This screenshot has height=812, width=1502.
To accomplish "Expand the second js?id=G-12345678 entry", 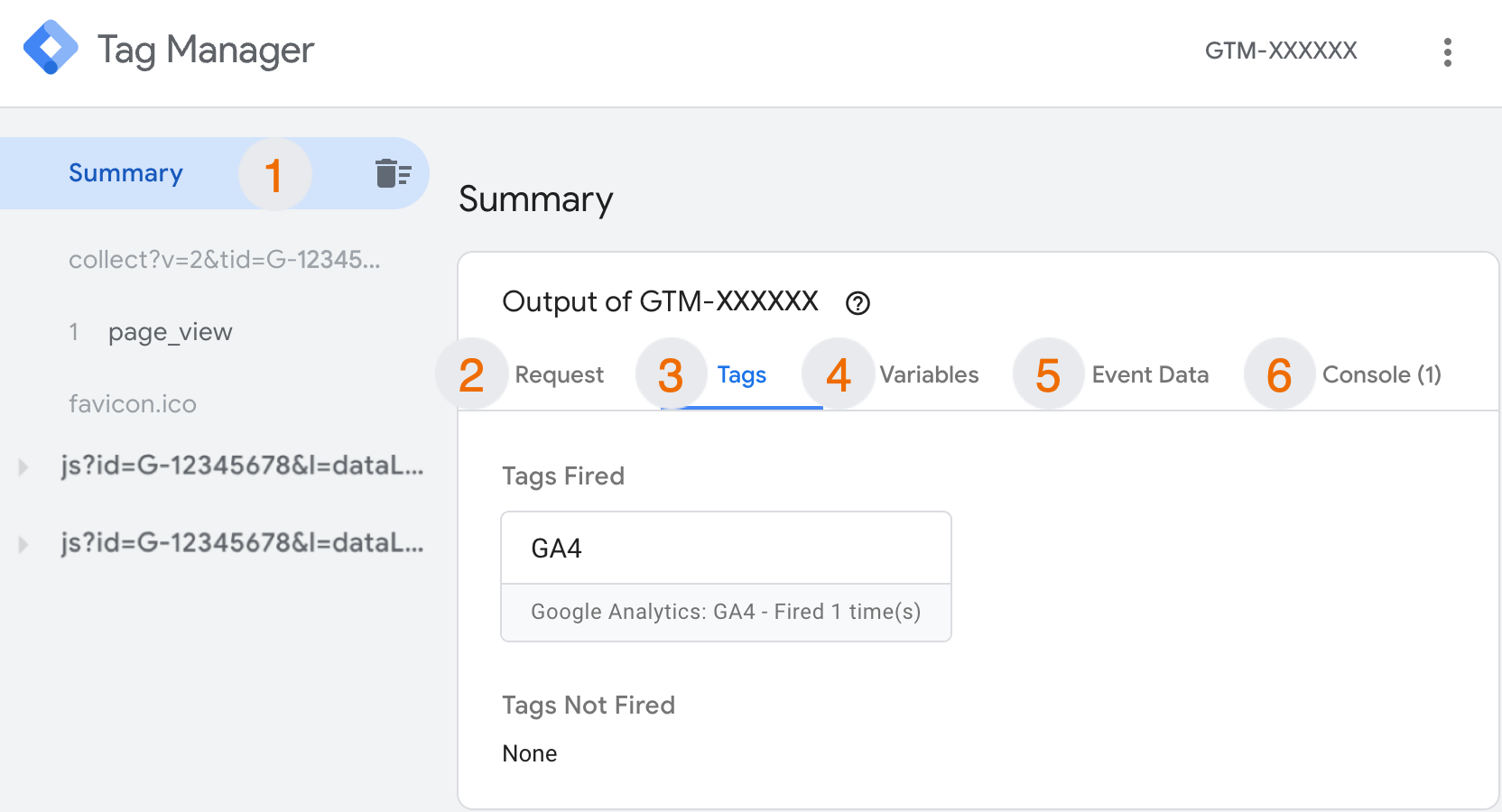I will click(21, 543).
